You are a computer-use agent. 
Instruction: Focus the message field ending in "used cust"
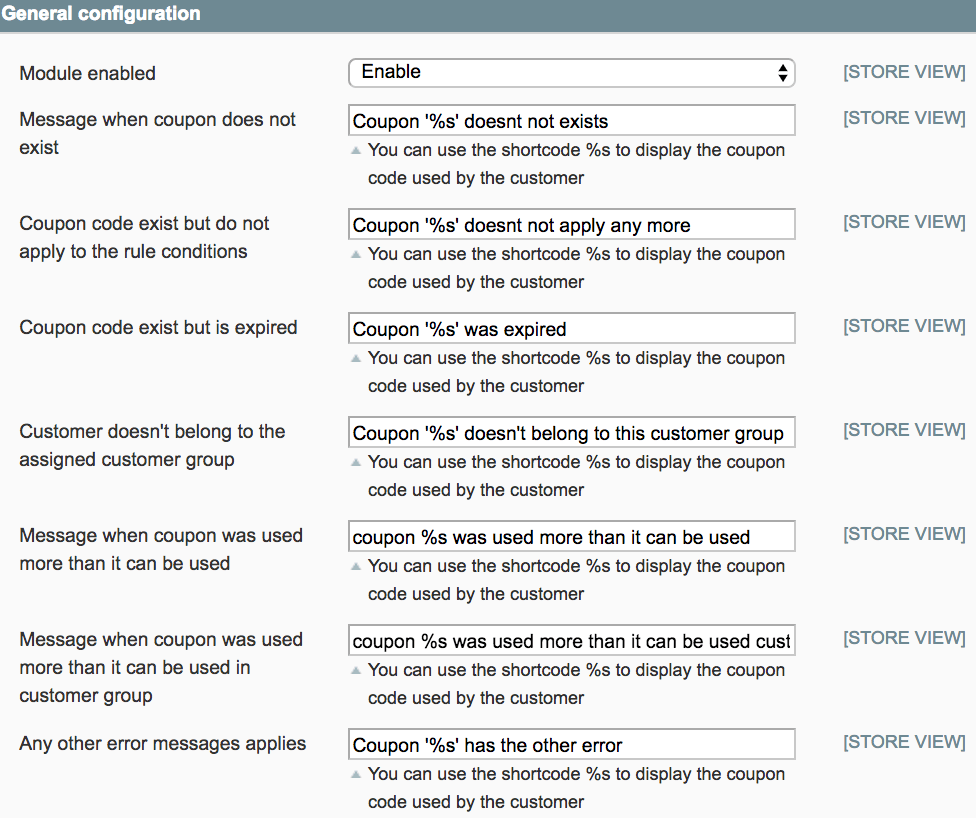click(571, 641)
